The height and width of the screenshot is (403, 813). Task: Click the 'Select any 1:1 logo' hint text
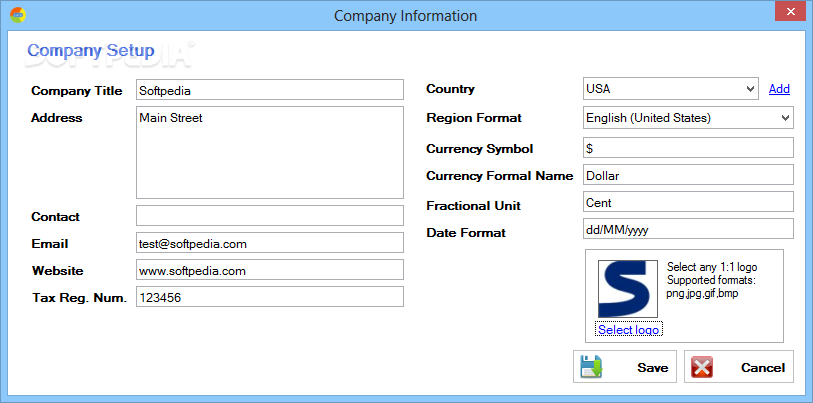pos(712,267)
